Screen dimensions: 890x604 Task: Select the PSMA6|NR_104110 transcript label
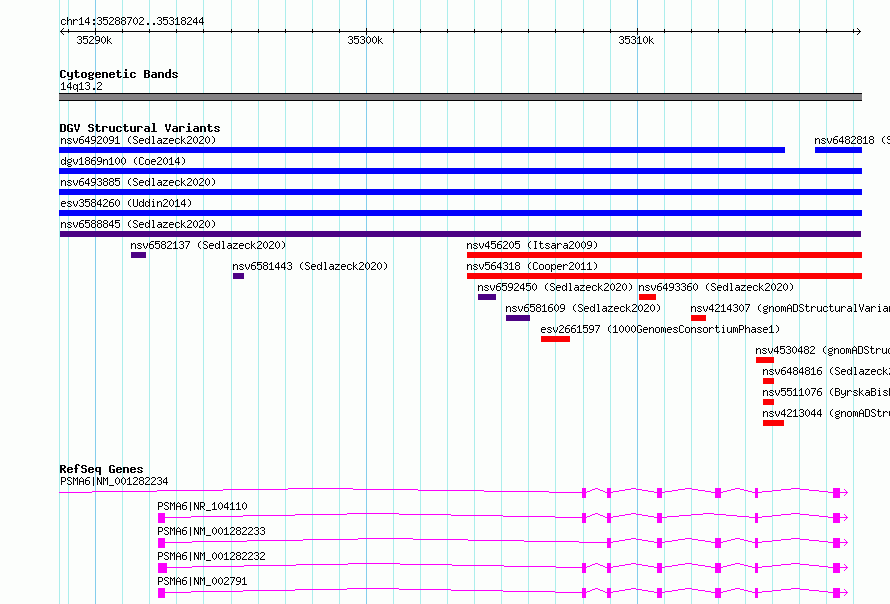(203, 506)
